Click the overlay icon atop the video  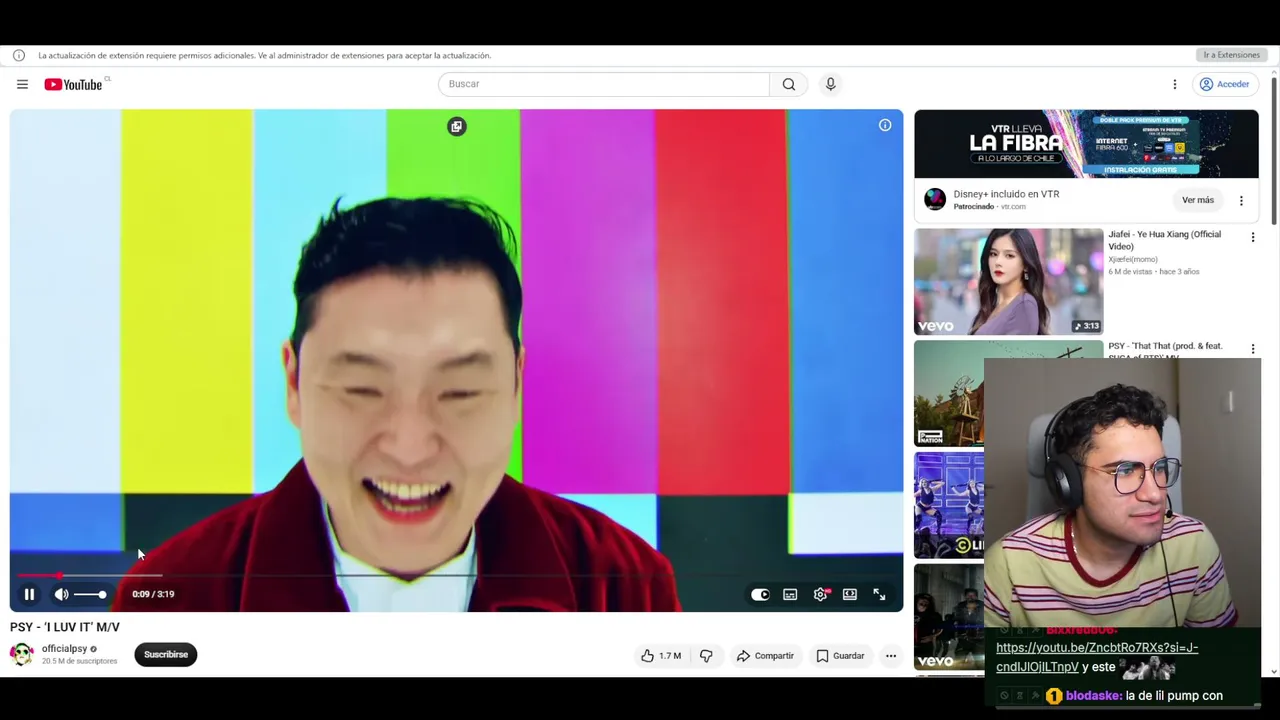coord(456,126)
